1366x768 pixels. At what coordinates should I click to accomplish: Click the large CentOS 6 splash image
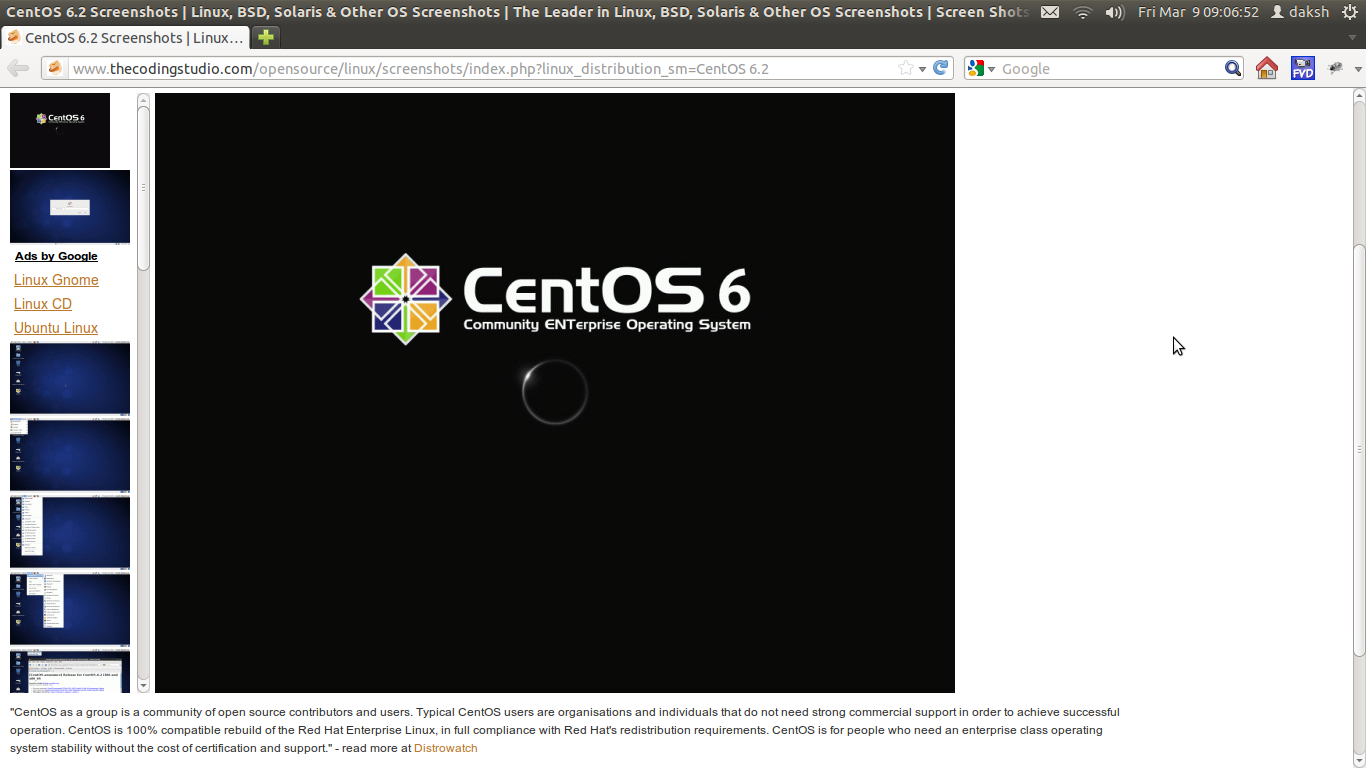tap(555, 393)
